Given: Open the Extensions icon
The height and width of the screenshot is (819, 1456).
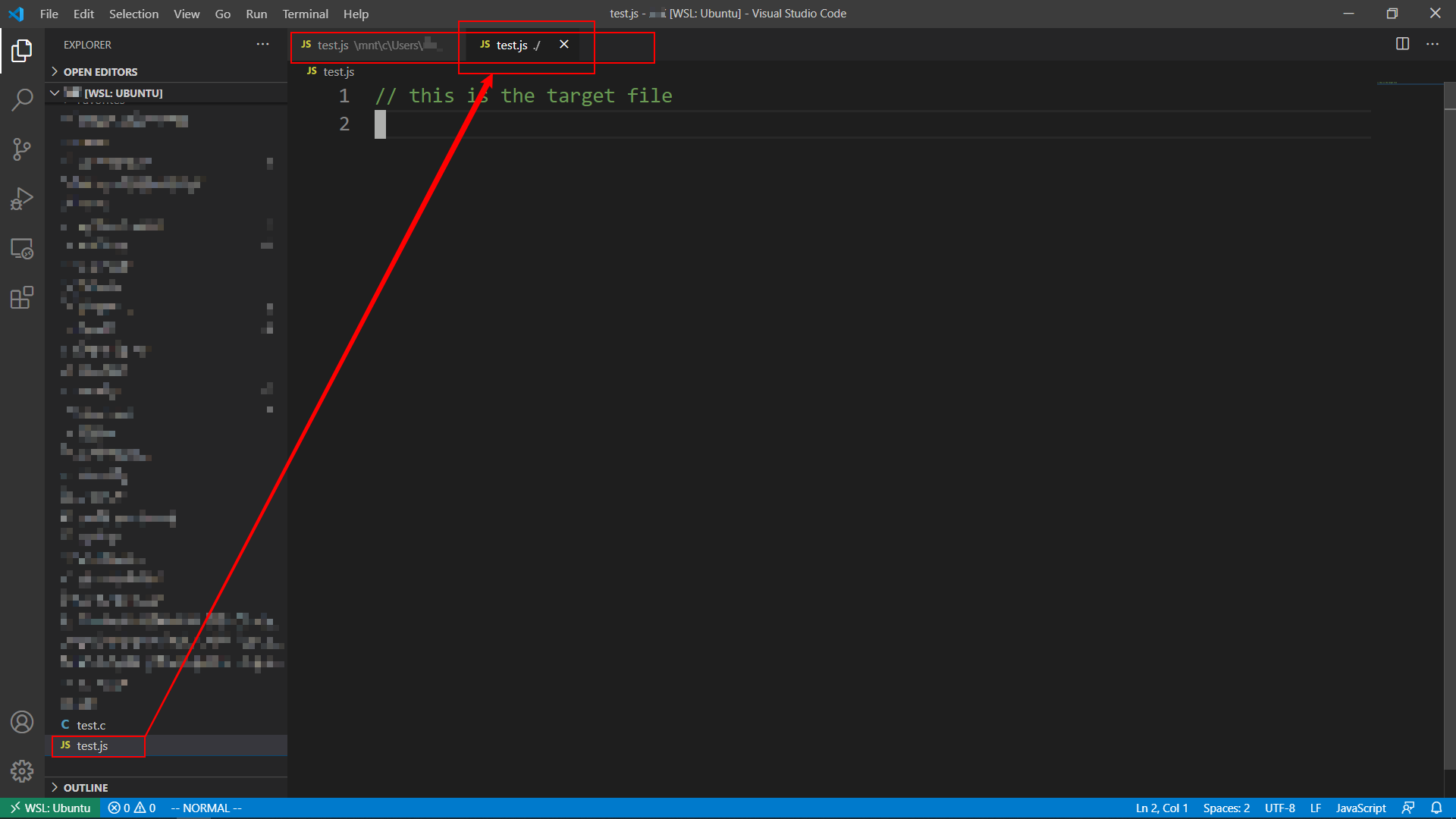Looking at the screenshot, I should click(x=22, y=297).
